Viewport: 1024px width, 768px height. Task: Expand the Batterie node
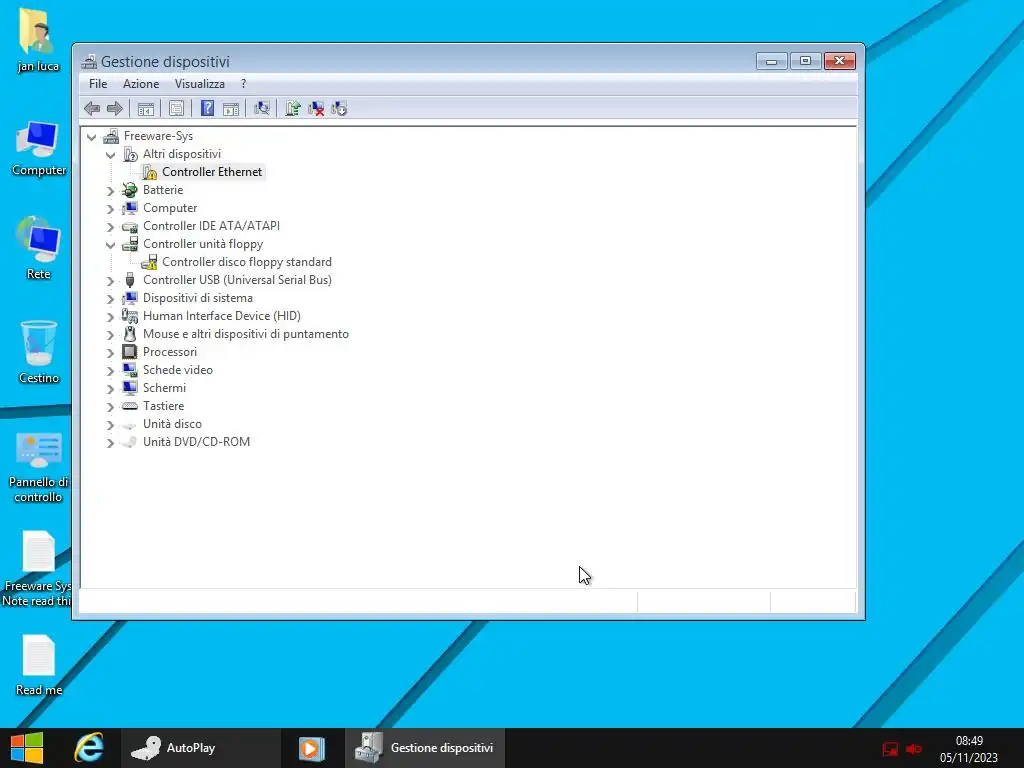[x=110, y=191]
